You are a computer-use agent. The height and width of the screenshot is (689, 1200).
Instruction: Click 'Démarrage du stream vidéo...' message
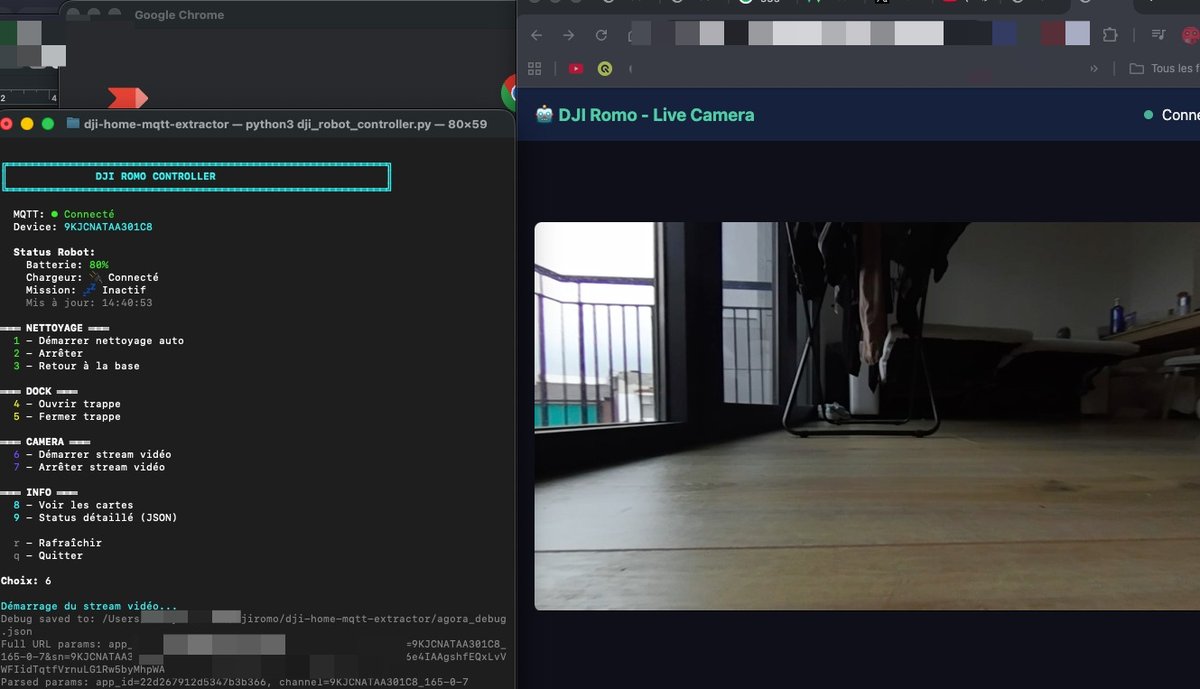[x=89, y=606]
